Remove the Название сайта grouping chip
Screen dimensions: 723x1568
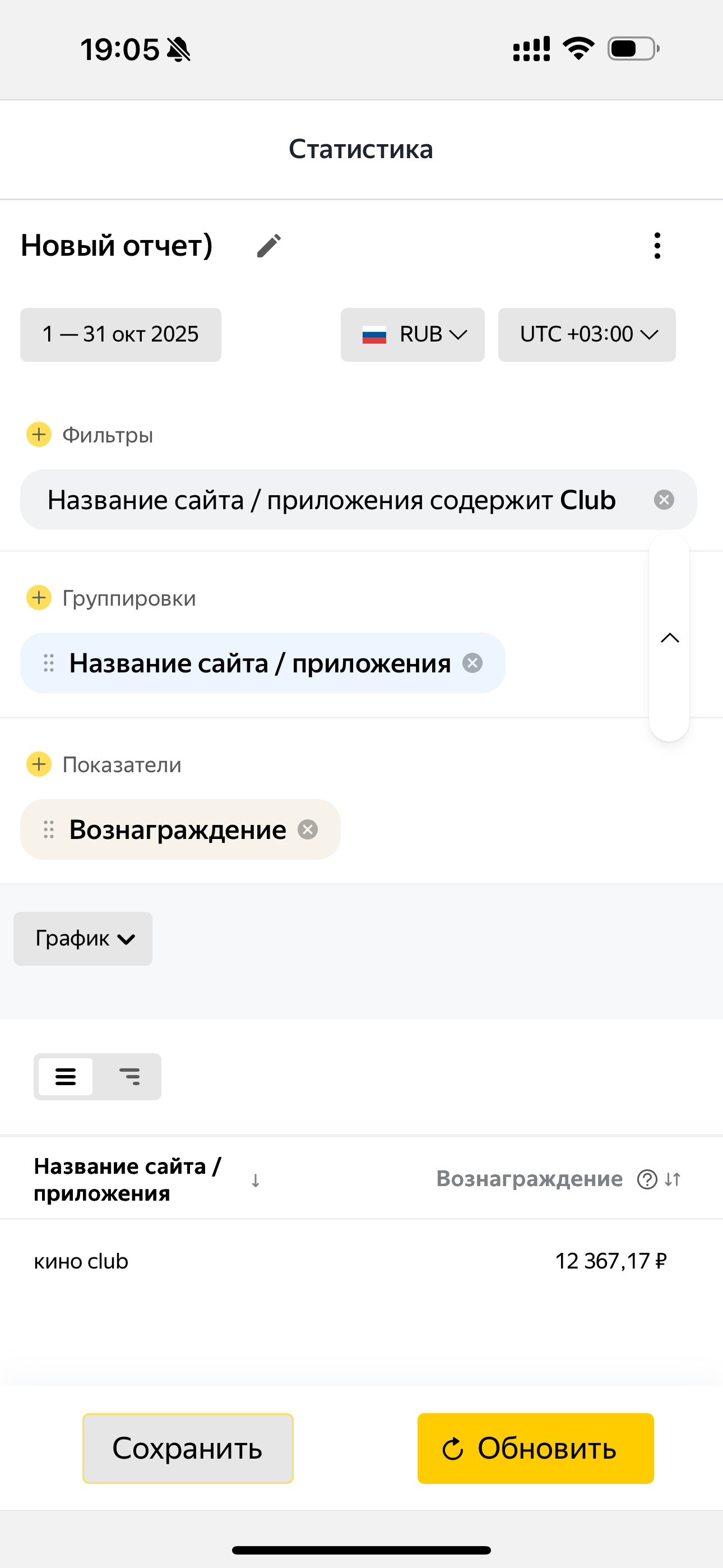click(472, 663)
